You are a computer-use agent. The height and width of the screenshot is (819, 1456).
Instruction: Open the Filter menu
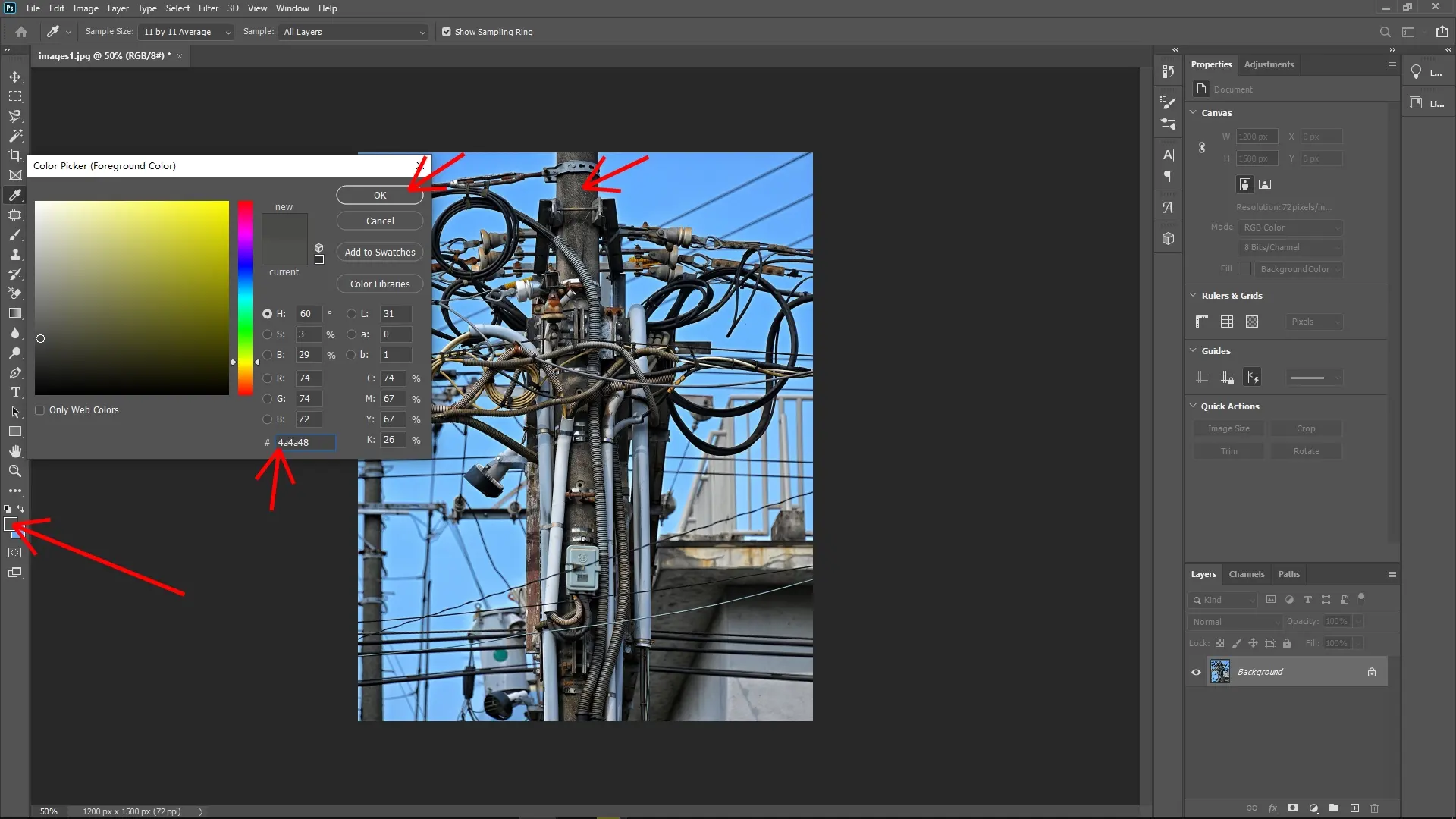pyautogui.click(x=209, y=8)
